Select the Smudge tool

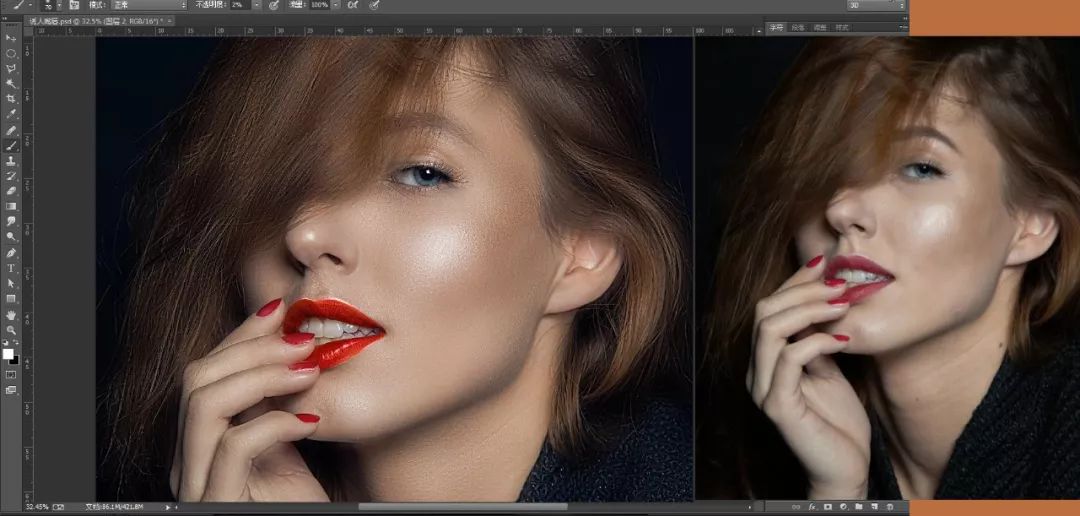click(10, 221)
